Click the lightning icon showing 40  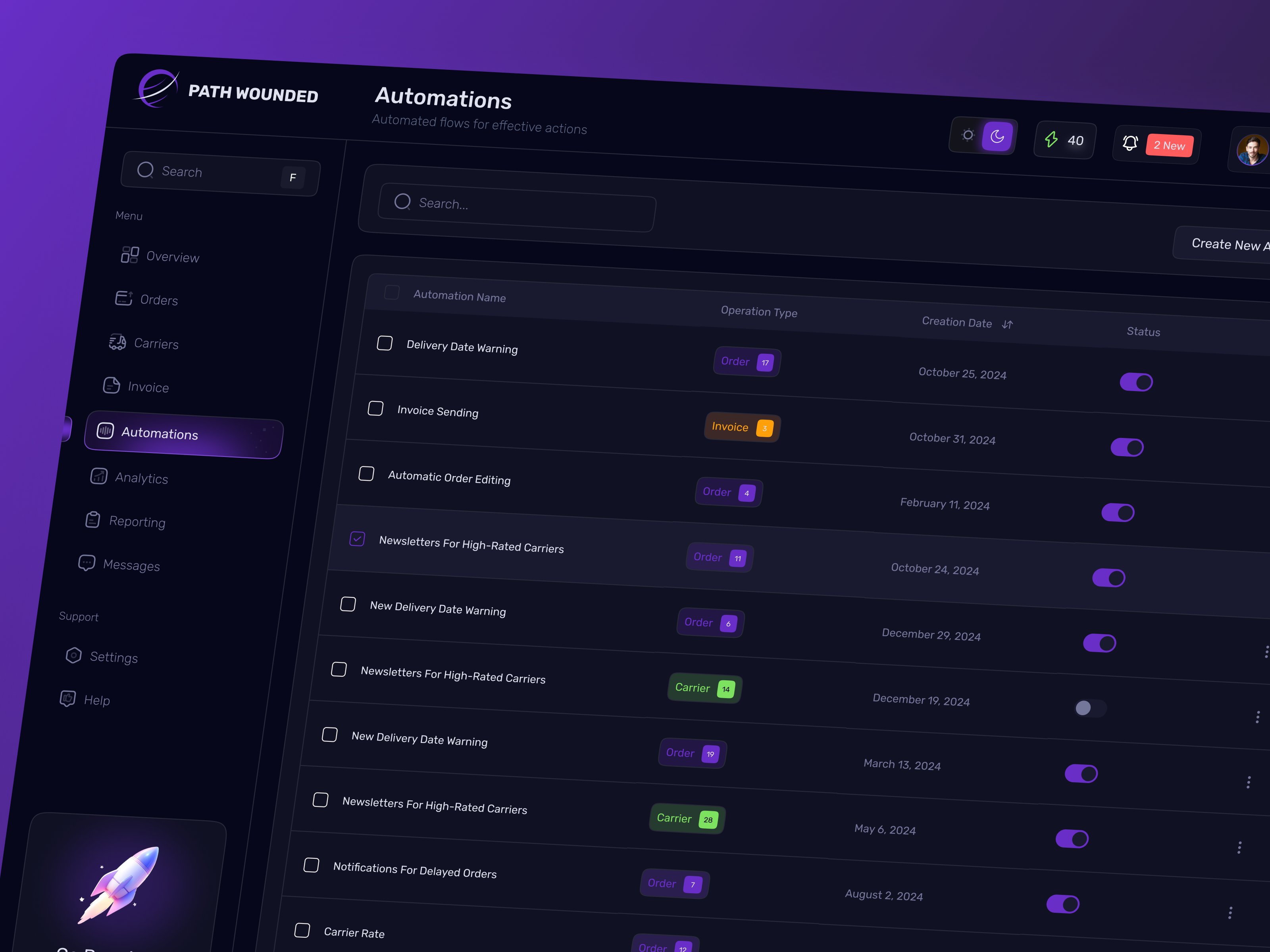click(x=1053, y=140)
